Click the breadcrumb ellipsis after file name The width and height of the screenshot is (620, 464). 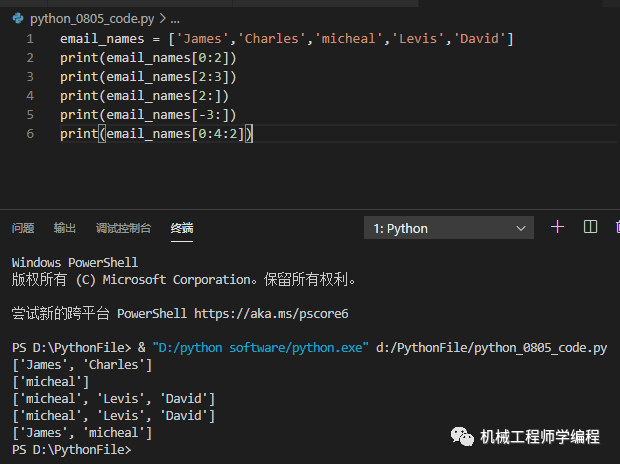click(175, 19)
